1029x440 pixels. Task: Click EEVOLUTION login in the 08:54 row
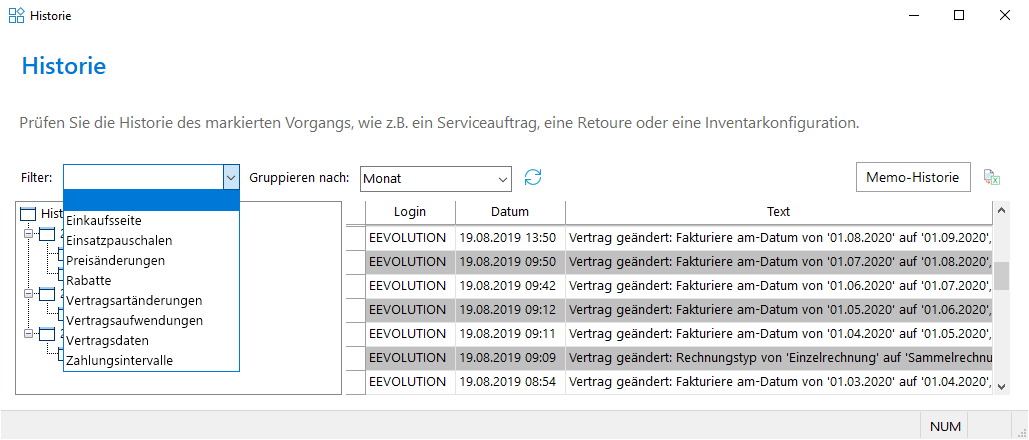410,382
